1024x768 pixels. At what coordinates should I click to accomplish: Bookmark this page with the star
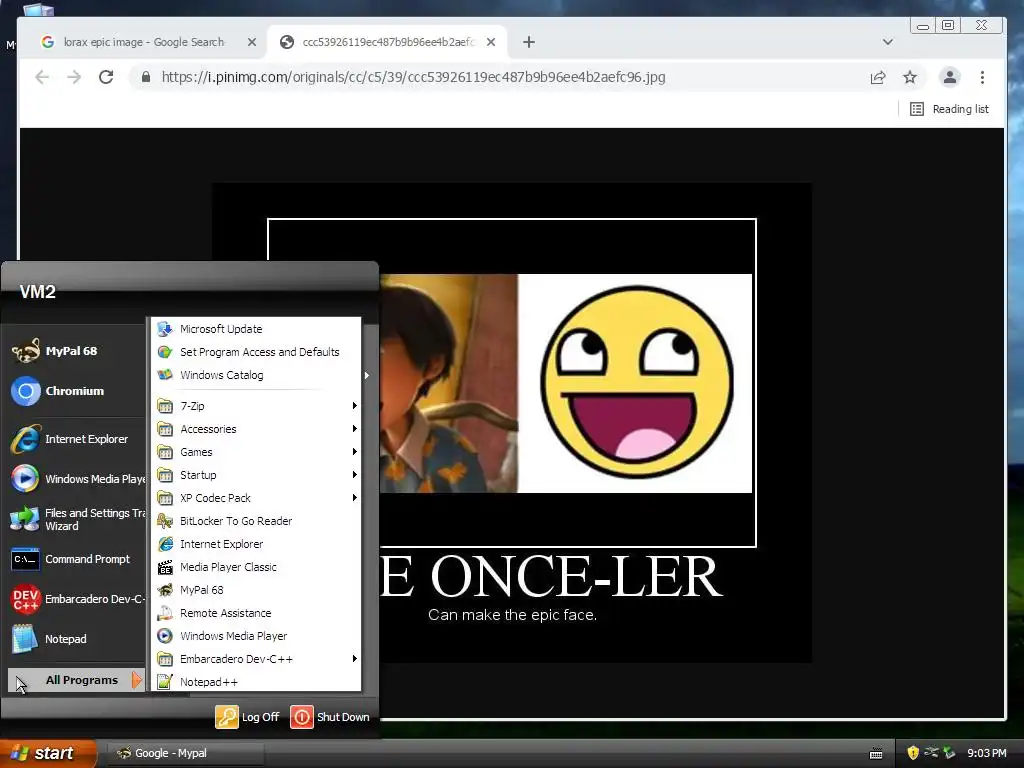910,77
